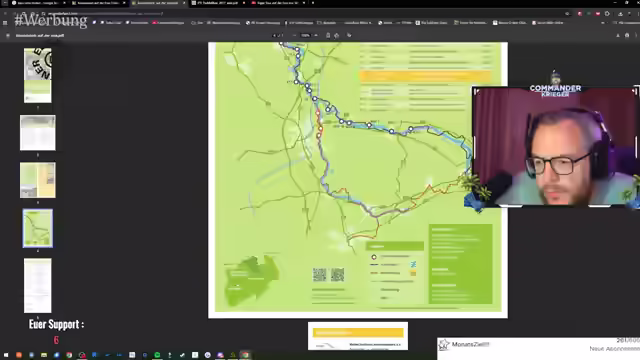Open the browser extensions puzzle icon

click(x=607, y=13)
